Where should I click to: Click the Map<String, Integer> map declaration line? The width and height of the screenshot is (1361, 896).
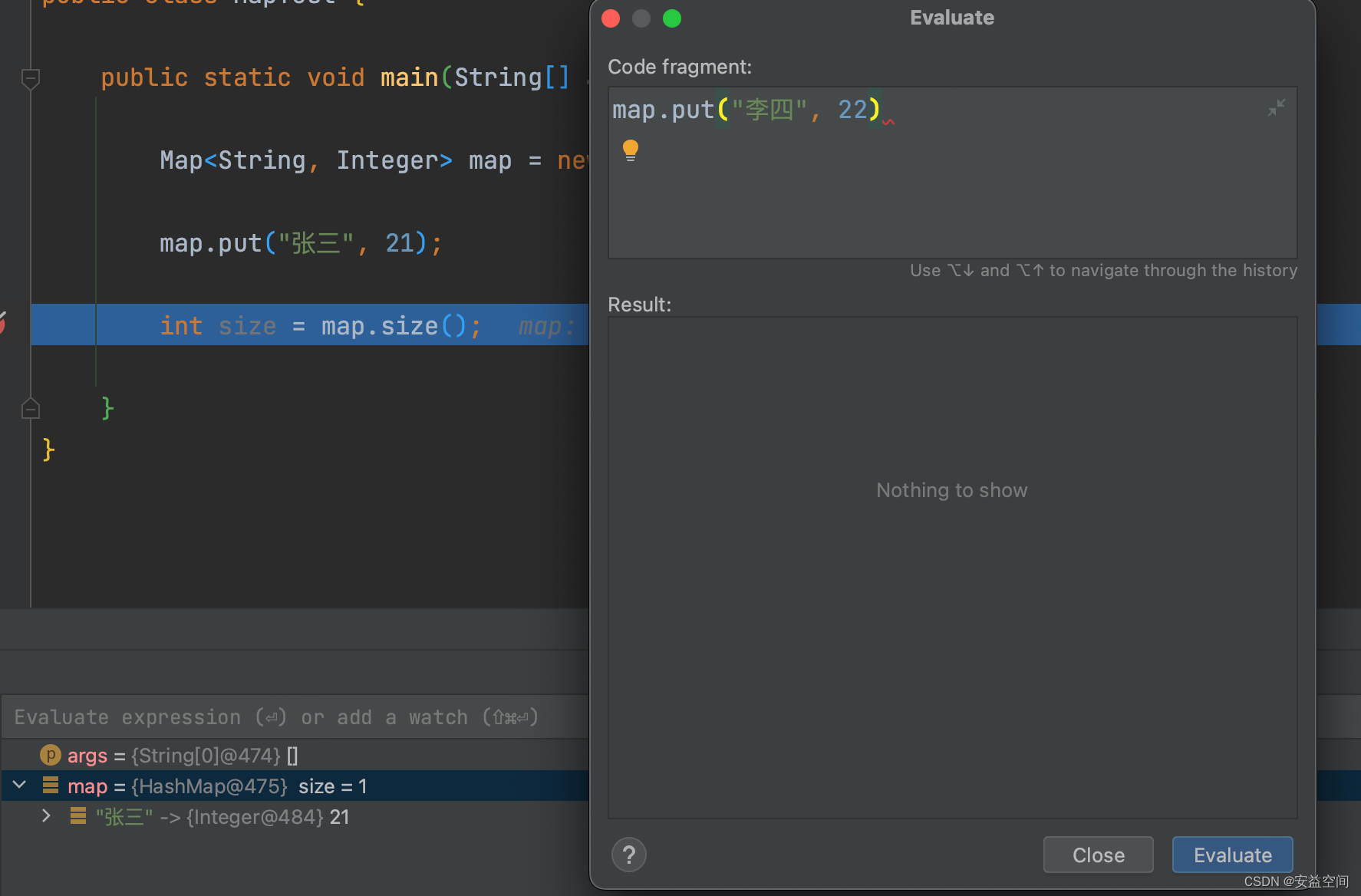point(374,160)
